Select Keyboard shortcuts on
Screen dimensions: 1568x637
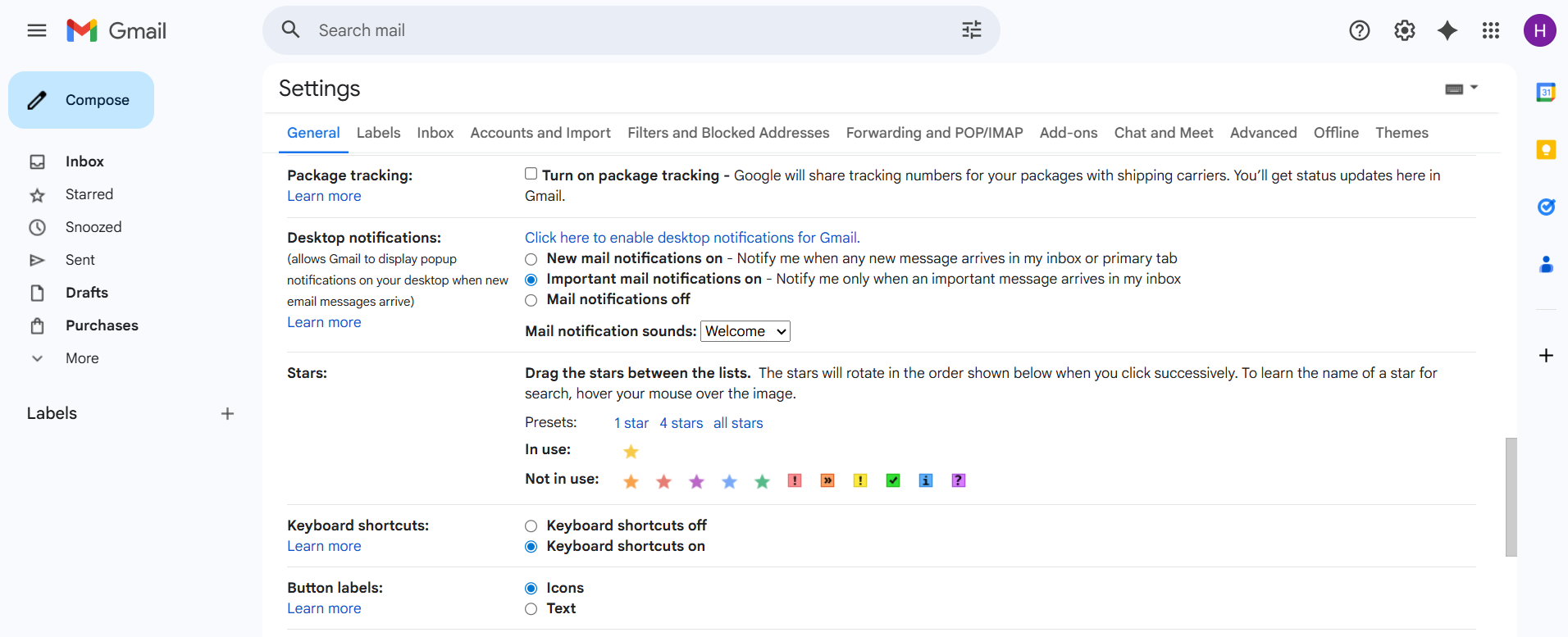pos(531,547)
